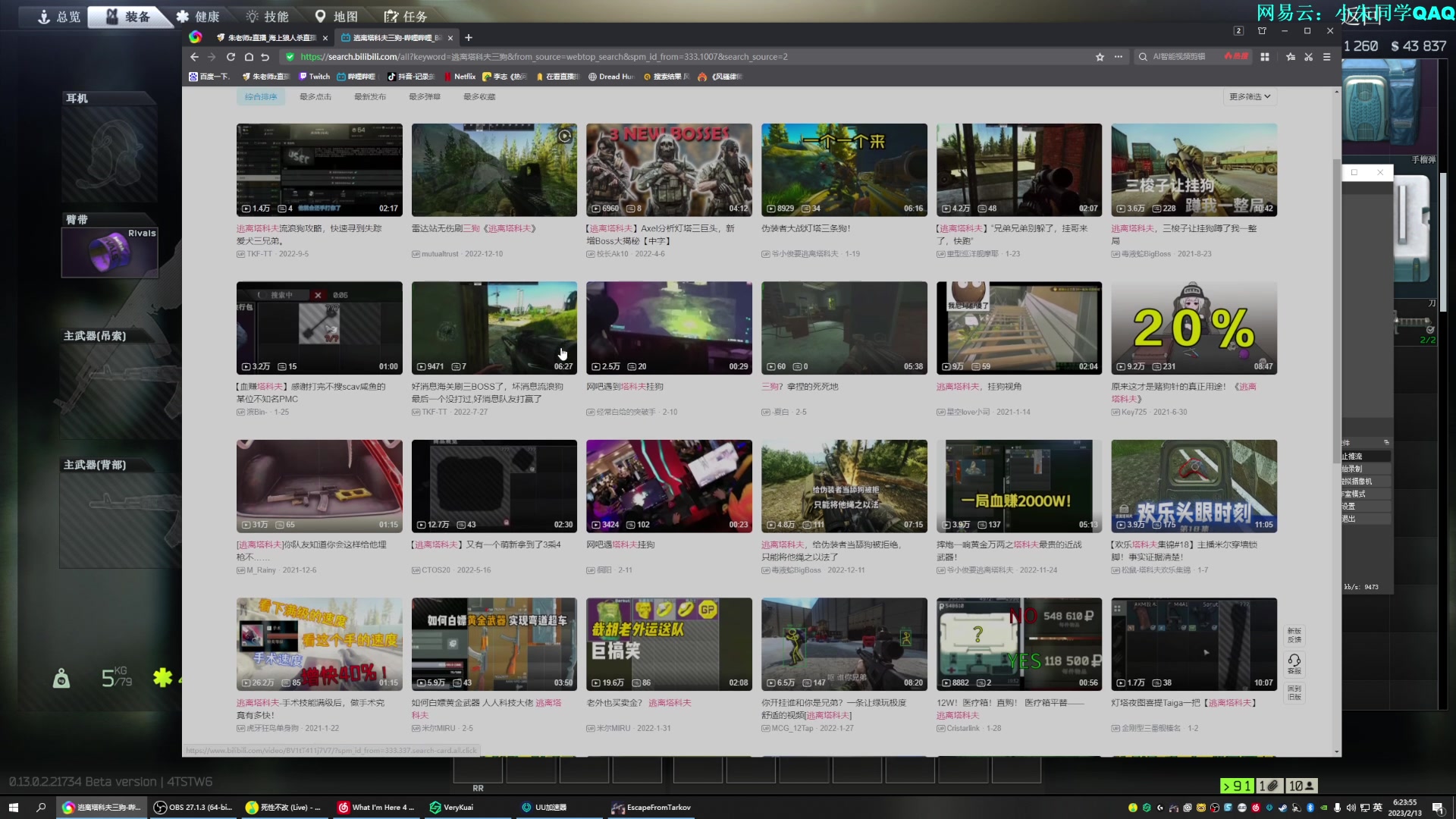Open the favorites list star icon
Screen dimensions: 1456x819
coord(1291,57)
